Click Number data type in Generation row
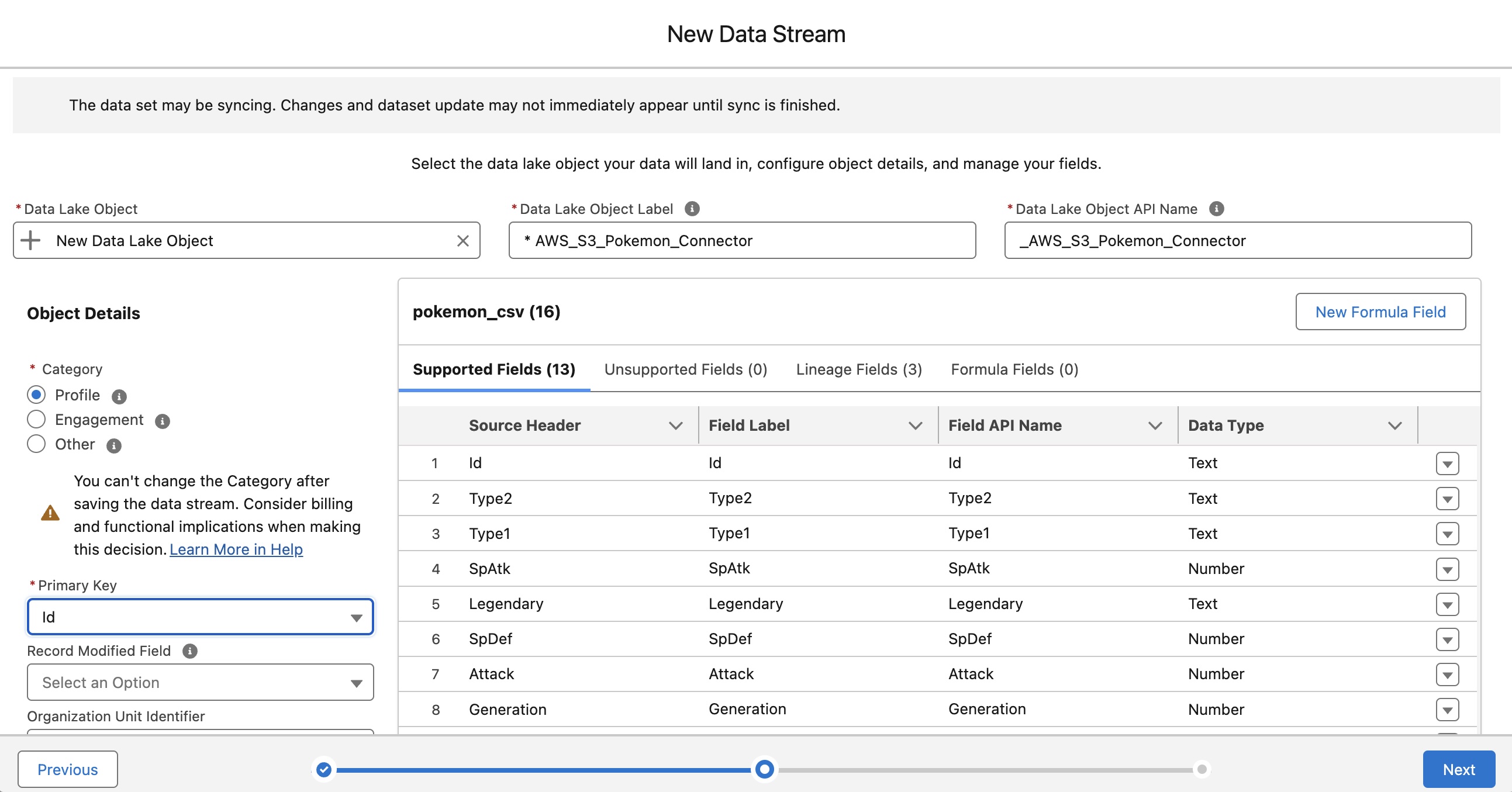This screenshot has height=792, width=1512. (1216, 709)
